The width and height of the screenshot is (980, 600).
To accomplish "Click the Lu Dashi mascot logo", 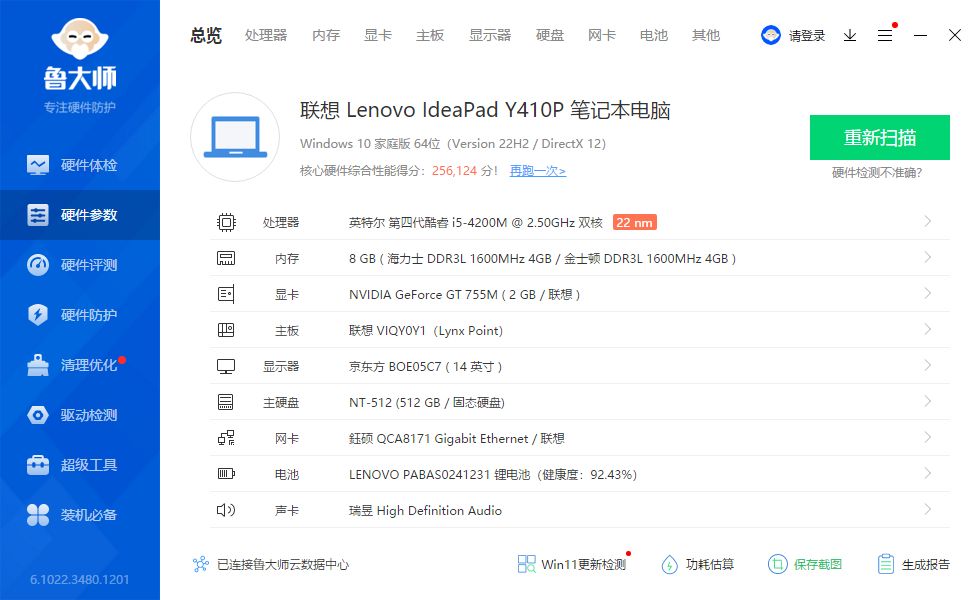I will pyautogui.click(x=80, y=39).
